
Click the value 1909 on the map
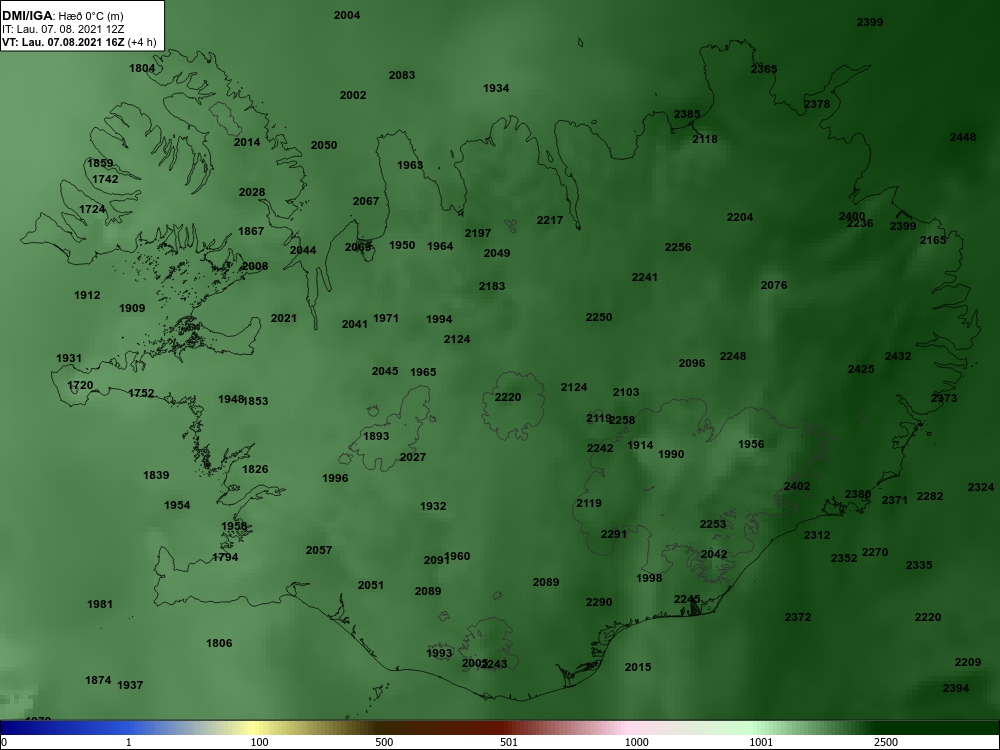pos(132,309)
